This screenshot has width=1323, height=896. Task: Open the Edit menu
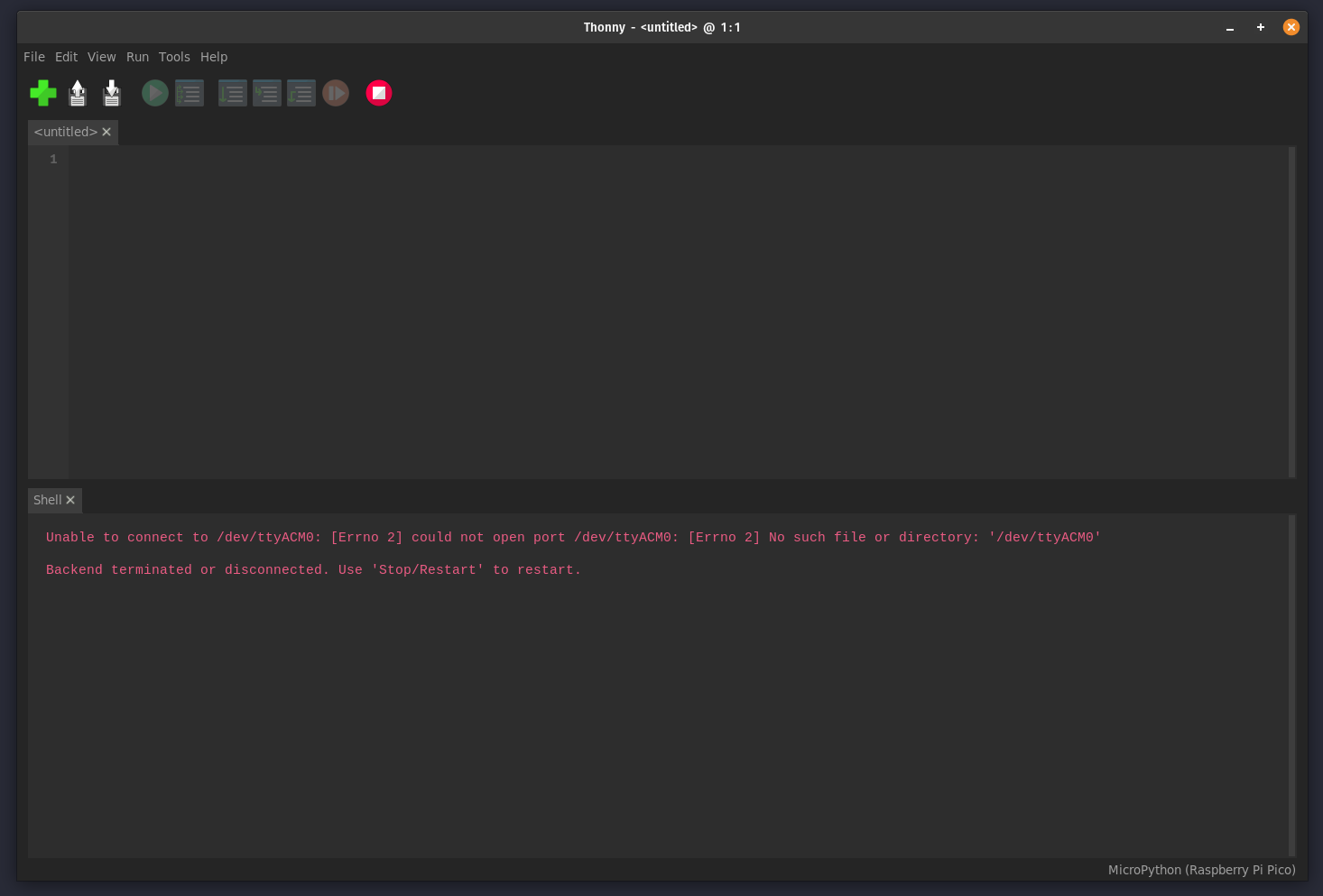click(66, 57)
